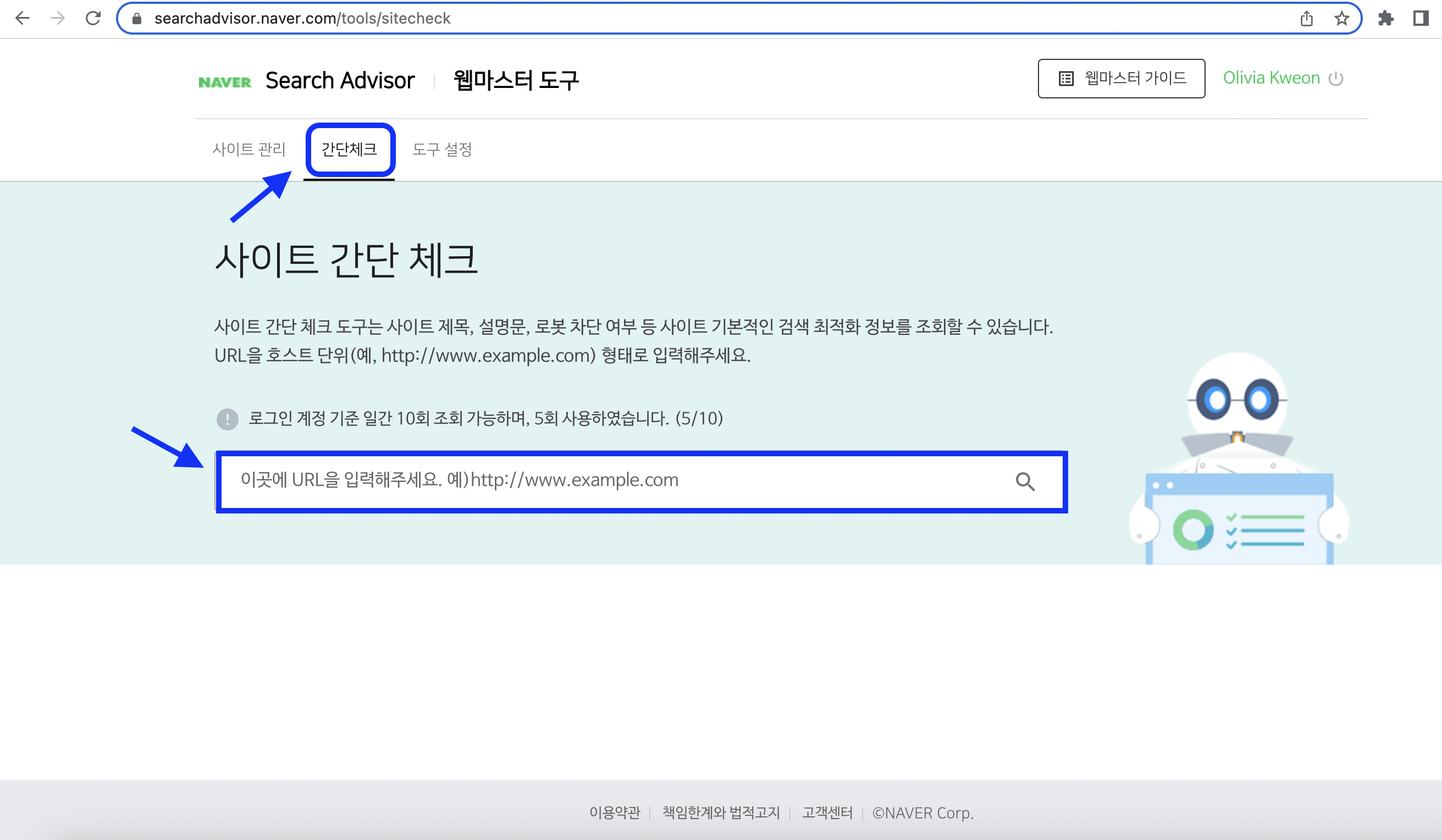
Task: Click Olivia Kweon account name
Action: [1271, 78]
